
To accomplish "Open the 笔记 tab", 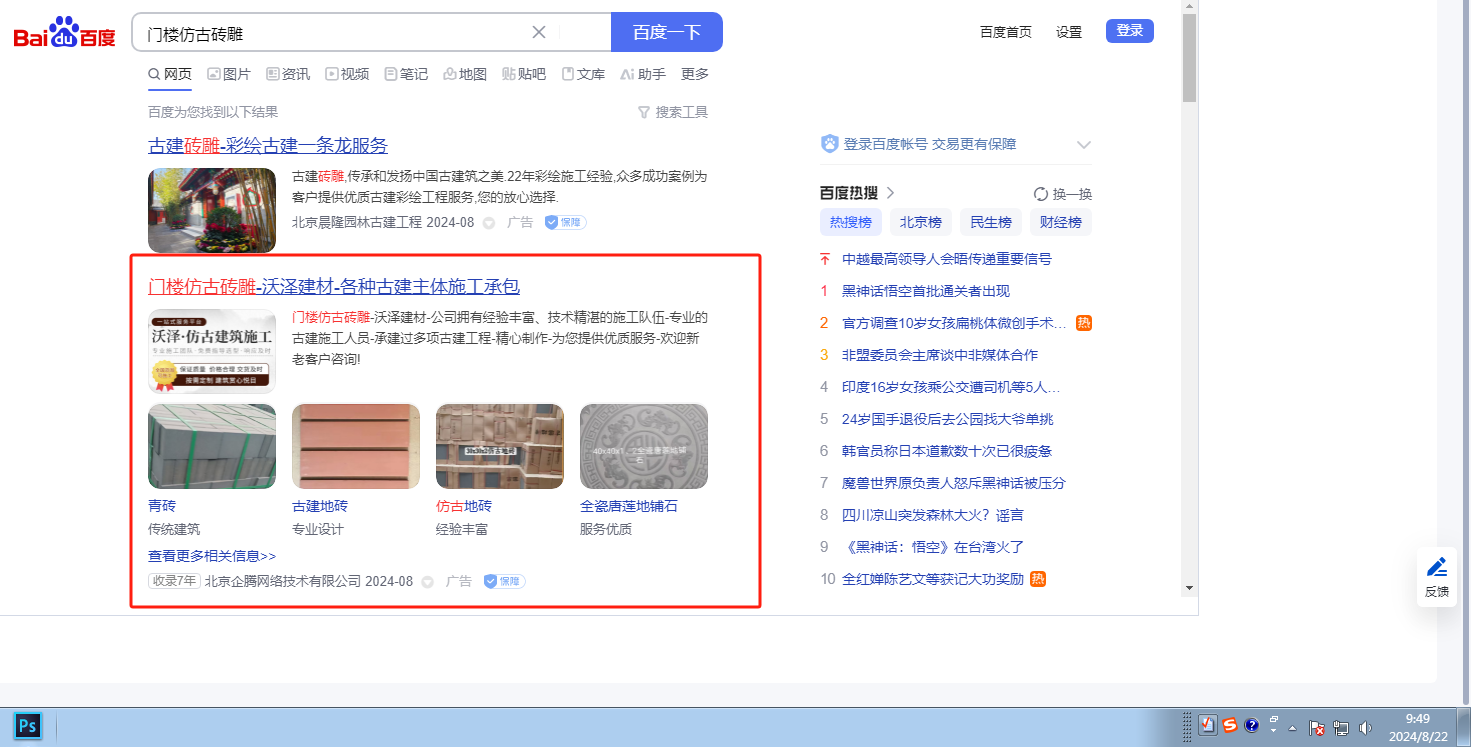I will [406, 74].
